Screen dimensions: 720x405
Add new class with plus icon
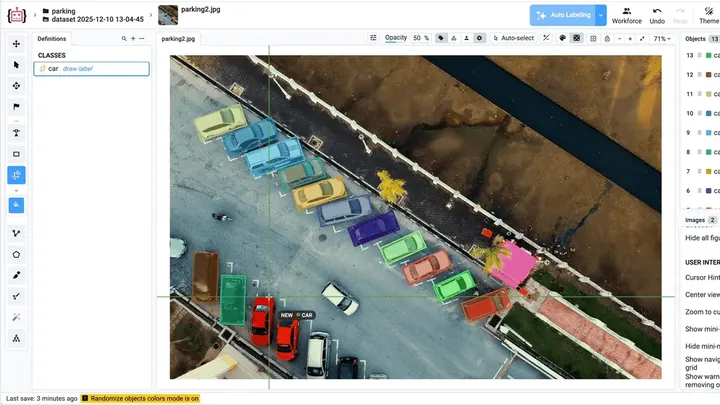(x=133, y=39)
